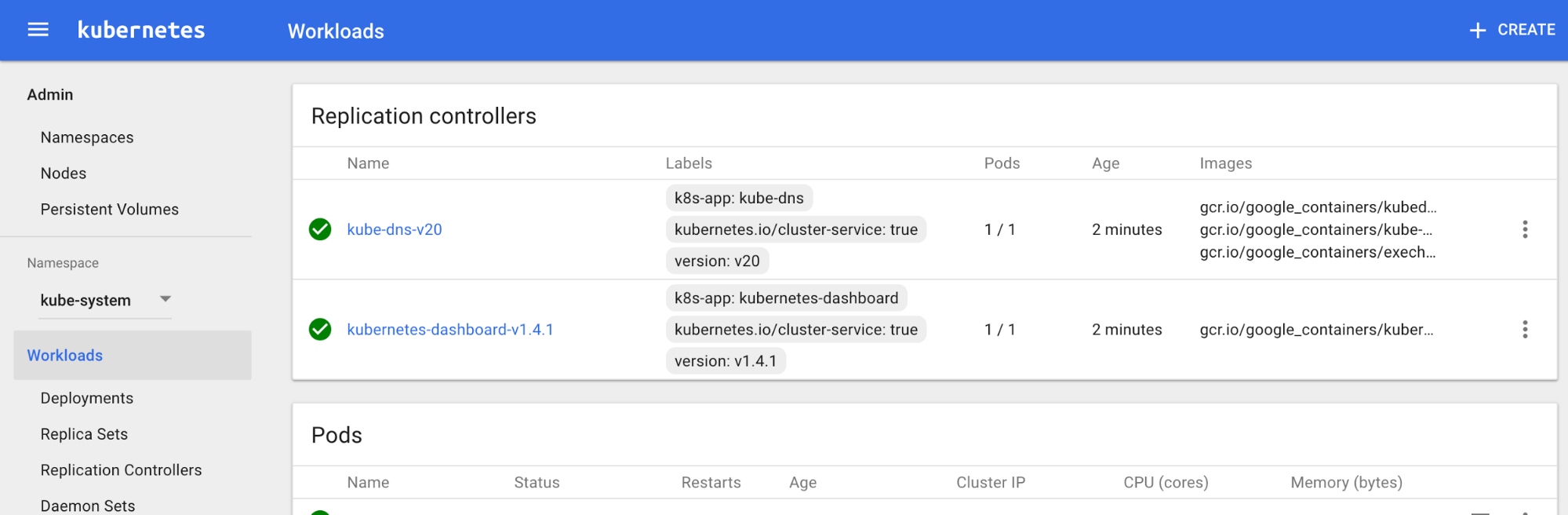Open the three-dot actions menu for kubernetes-dashboard-v1.4.1
1568x515 pixels.
tap(1525, 329)
